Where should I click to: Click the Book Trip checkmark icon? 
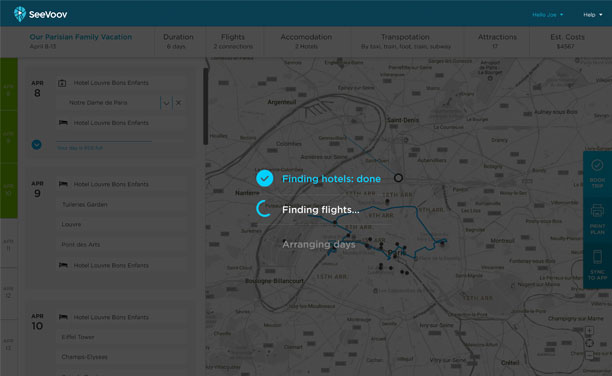click(x=597, y=165)
